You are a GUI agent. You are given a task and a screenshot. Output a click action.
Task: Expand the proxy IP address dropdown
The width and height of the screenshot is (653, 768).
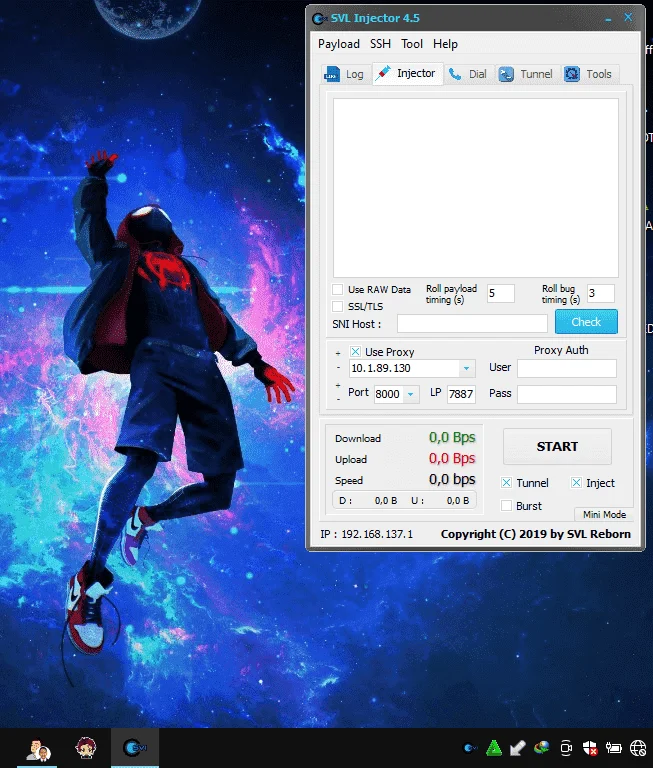466,368
